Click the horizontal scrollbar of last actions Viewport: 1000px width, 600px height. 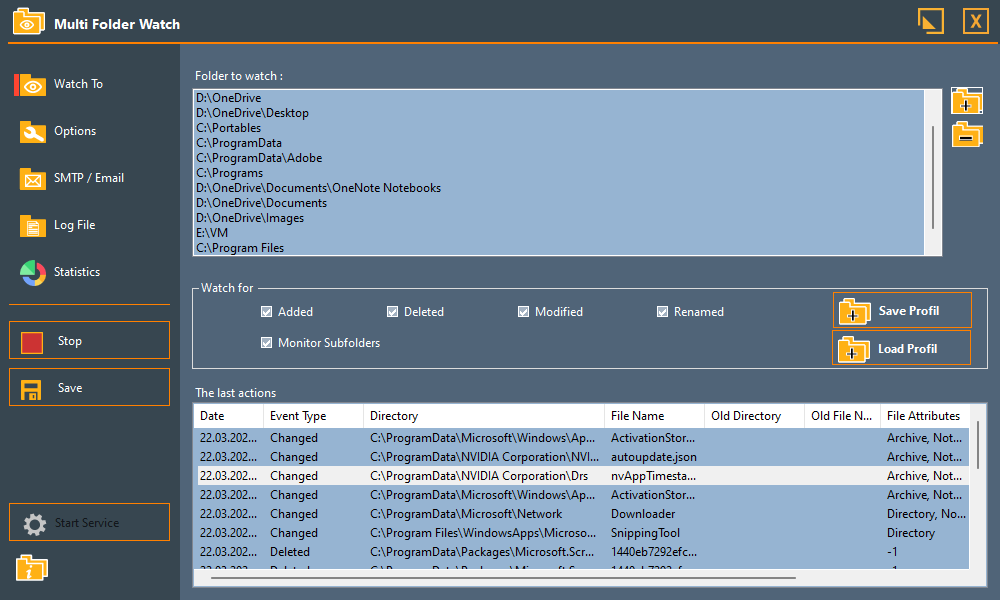click(x=500, y=577)
